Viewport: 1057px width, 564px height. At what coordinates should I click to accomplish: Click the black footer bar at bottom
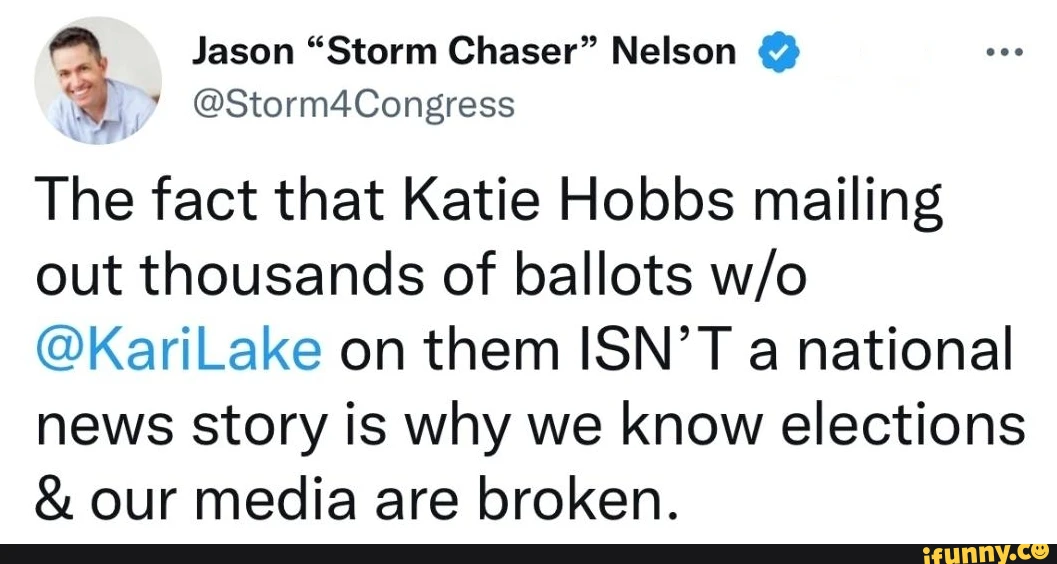click(x=528, y=554)
